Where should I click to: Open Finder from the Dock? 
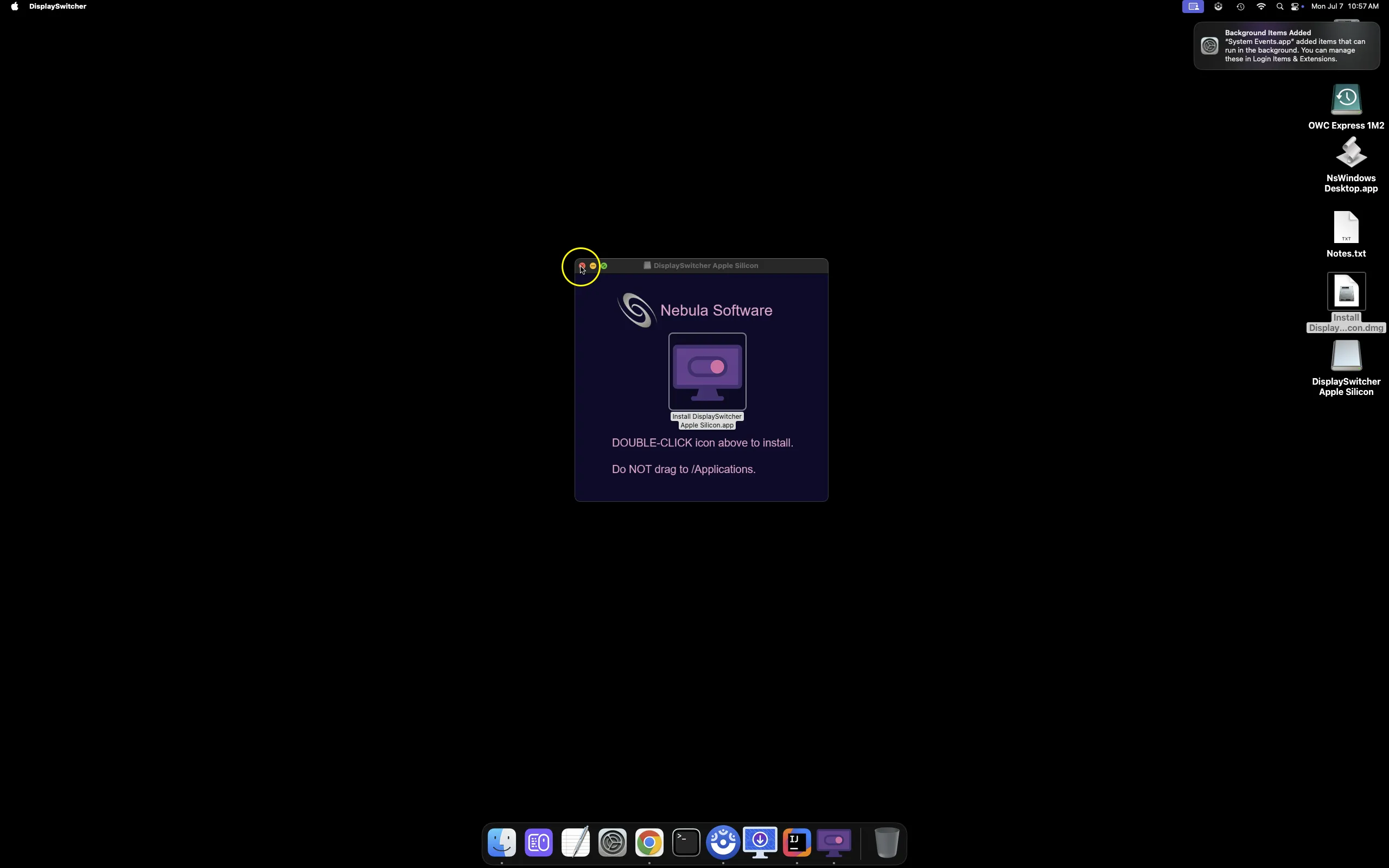[x=502, y=843]
